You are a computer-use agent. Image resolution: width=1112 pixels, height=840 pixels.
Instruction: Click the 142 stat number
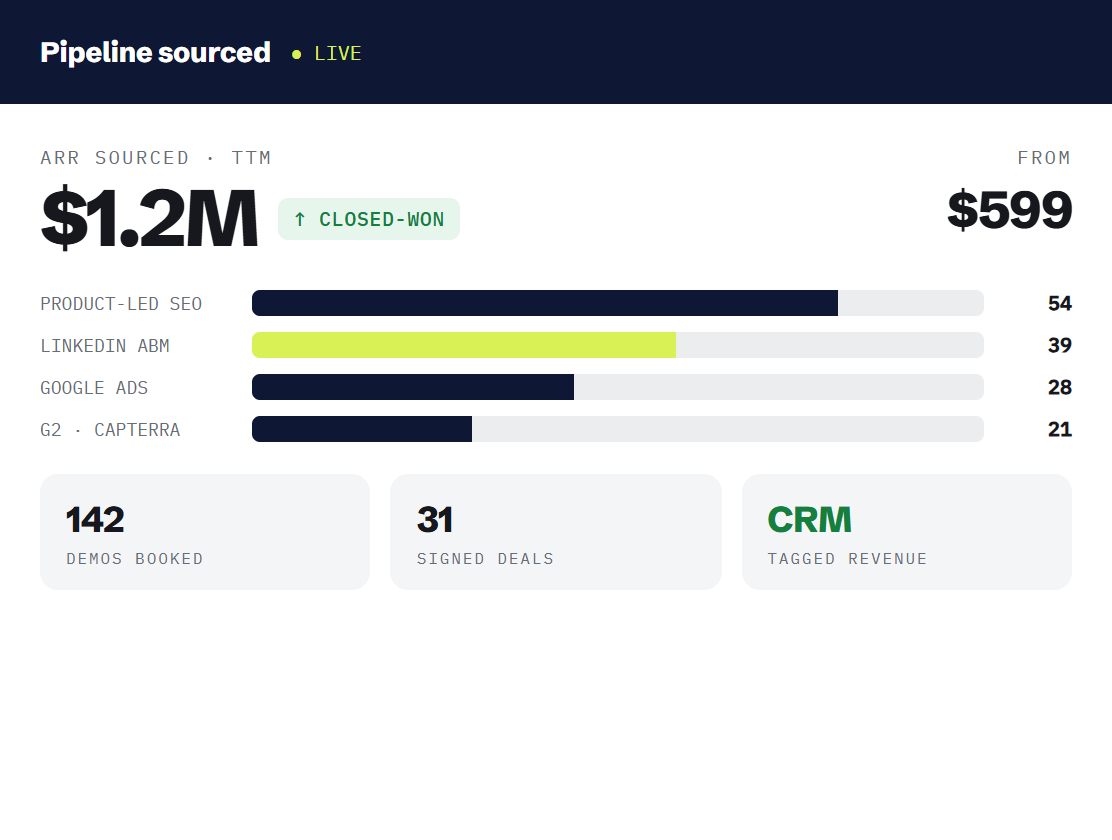(95, 519)
